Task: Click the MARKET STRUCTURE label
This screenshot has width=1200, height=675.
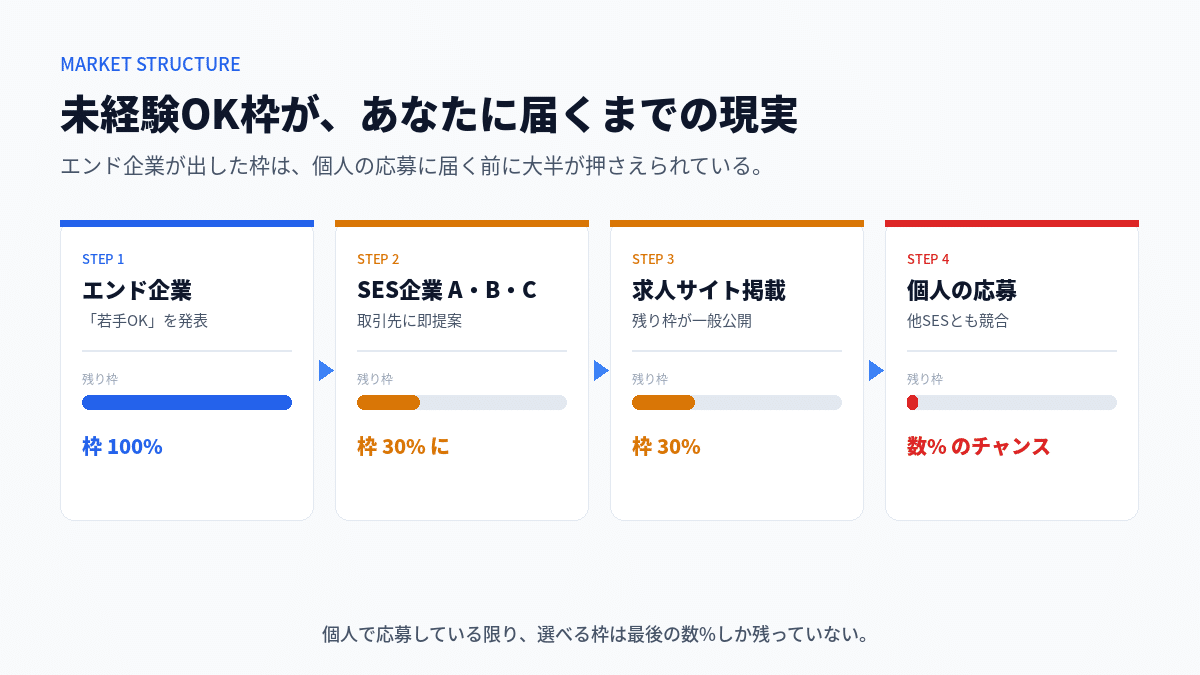Action: tap(150, 64)
